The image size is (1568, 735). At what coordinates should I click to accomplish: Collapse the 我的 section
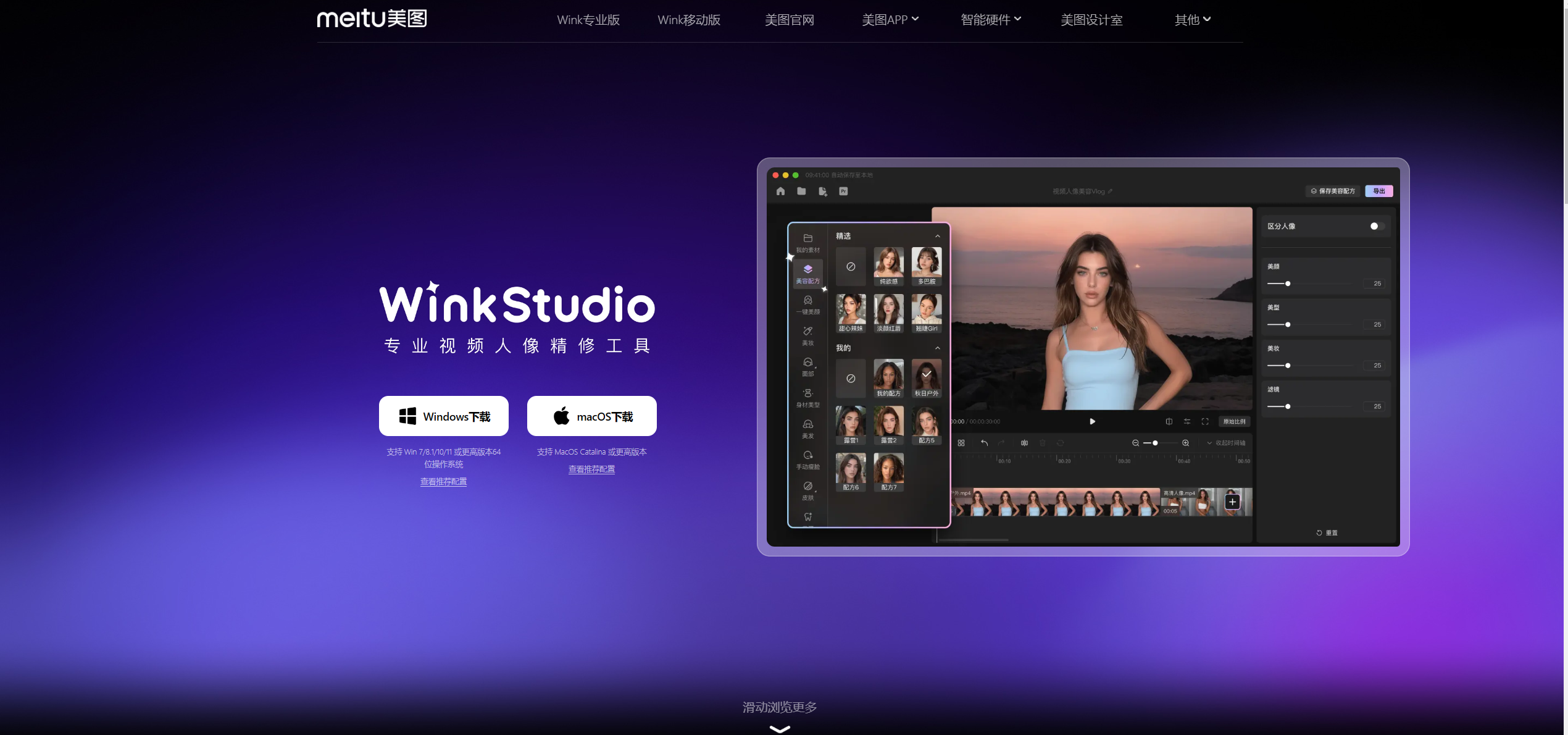point(937,348)
